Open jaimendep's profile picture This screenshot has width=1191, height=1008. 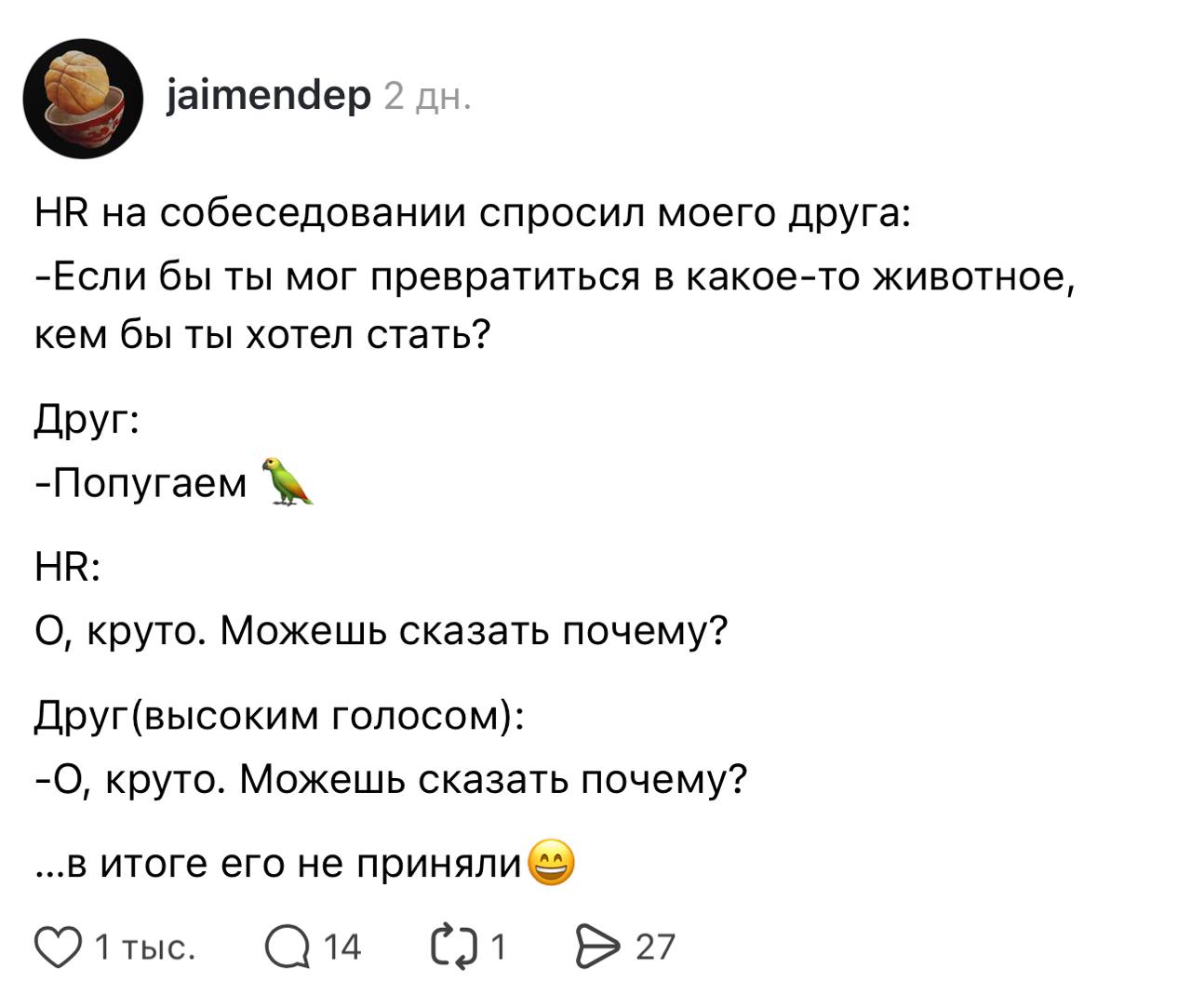[x=83, y=98]
